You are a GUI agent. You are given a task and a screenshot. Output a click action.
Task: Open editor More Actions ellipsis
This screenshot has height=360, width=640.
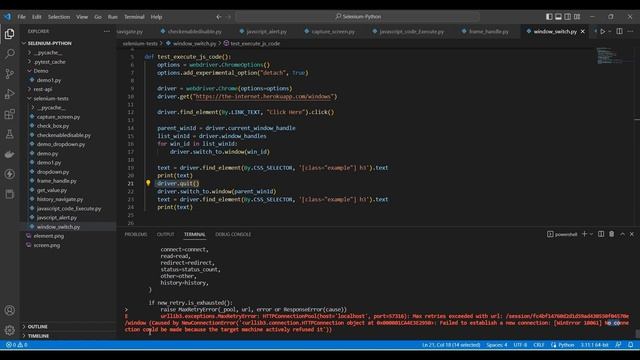point(630,31)
